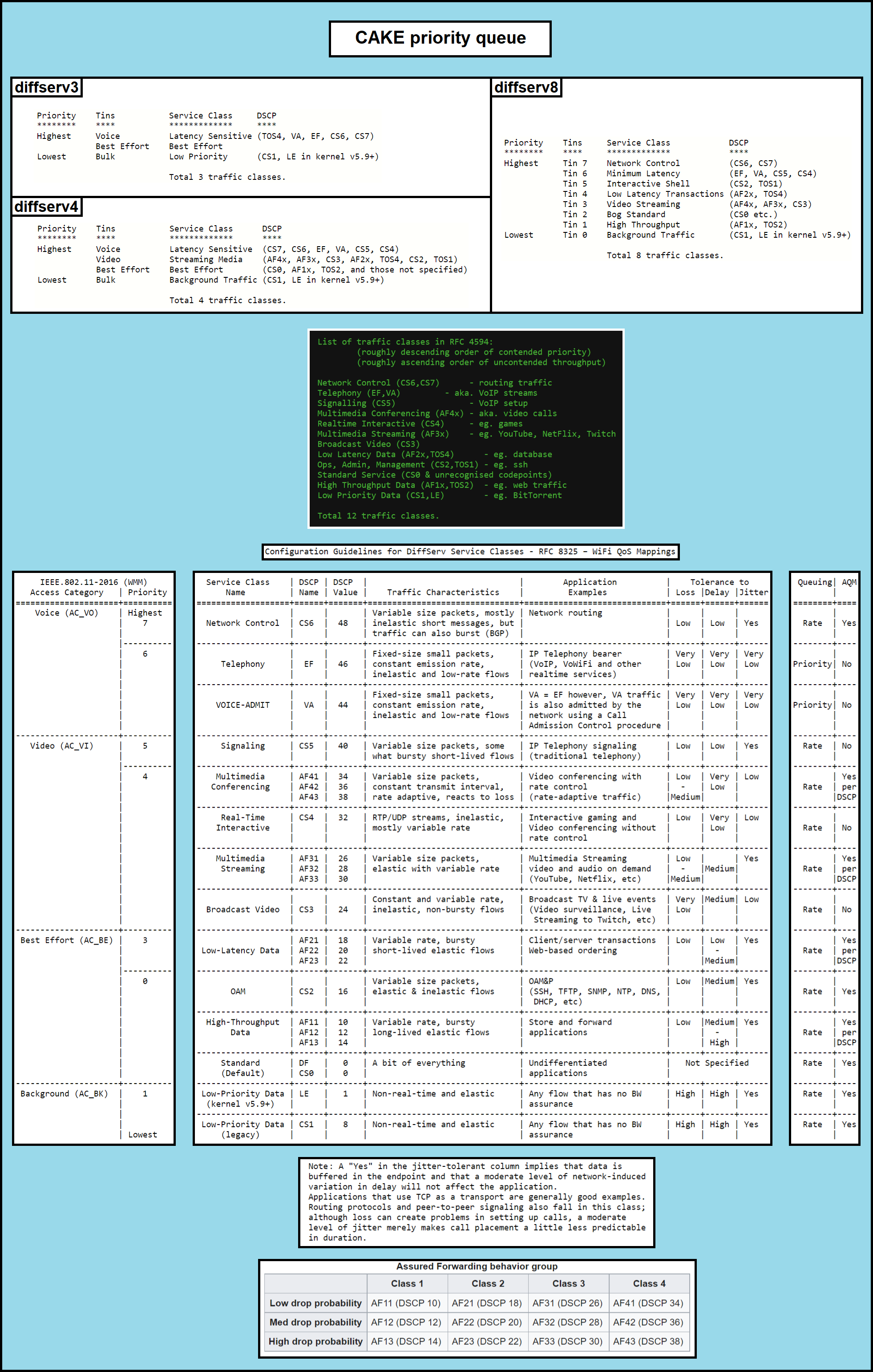The image size is (873, 1372).
Task: Click AF43 (DSCP 38) table cell
Action: click(648, 1341)
